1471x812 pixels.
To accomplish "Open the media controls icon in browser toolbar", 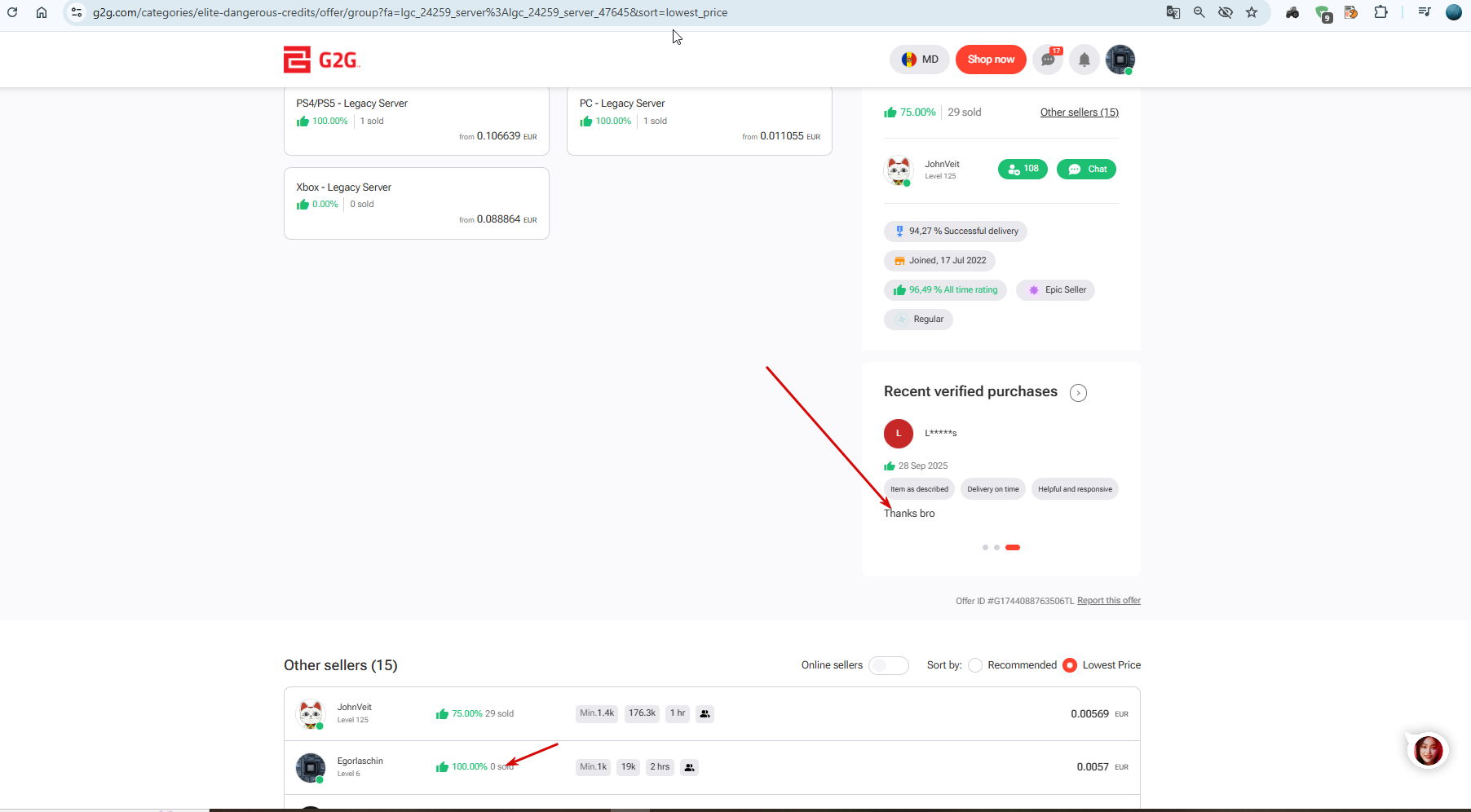I will pyautogui.click(x=1425, y=12).
